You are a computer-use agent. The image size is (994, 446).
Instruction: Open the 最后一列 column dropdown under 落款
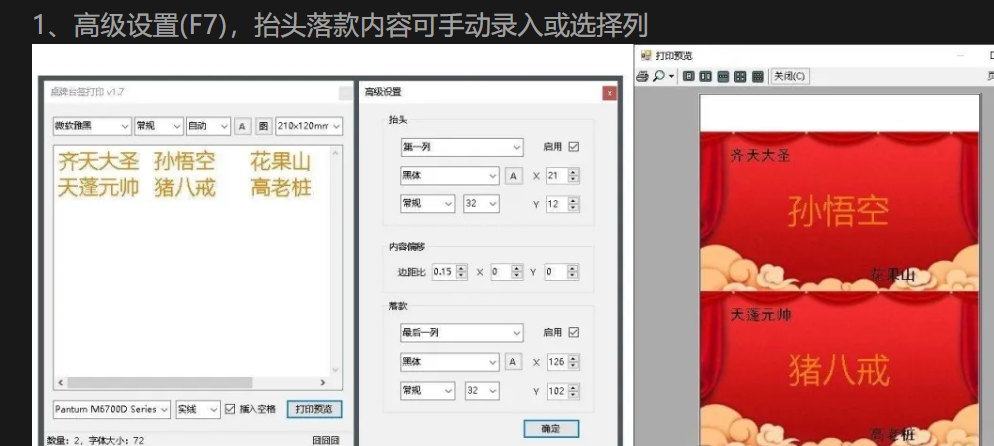tap(462, 333)
